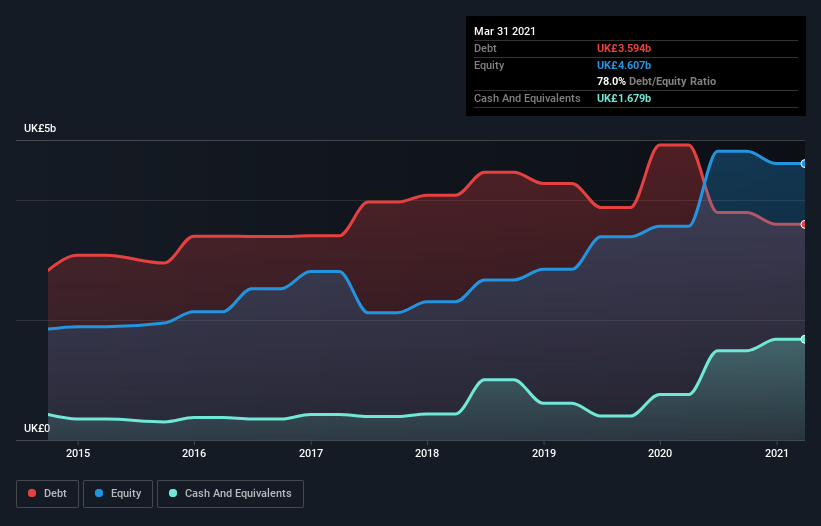Click the Equity row label in tooltip
The image size is (821, 526).
coord(489,65)
